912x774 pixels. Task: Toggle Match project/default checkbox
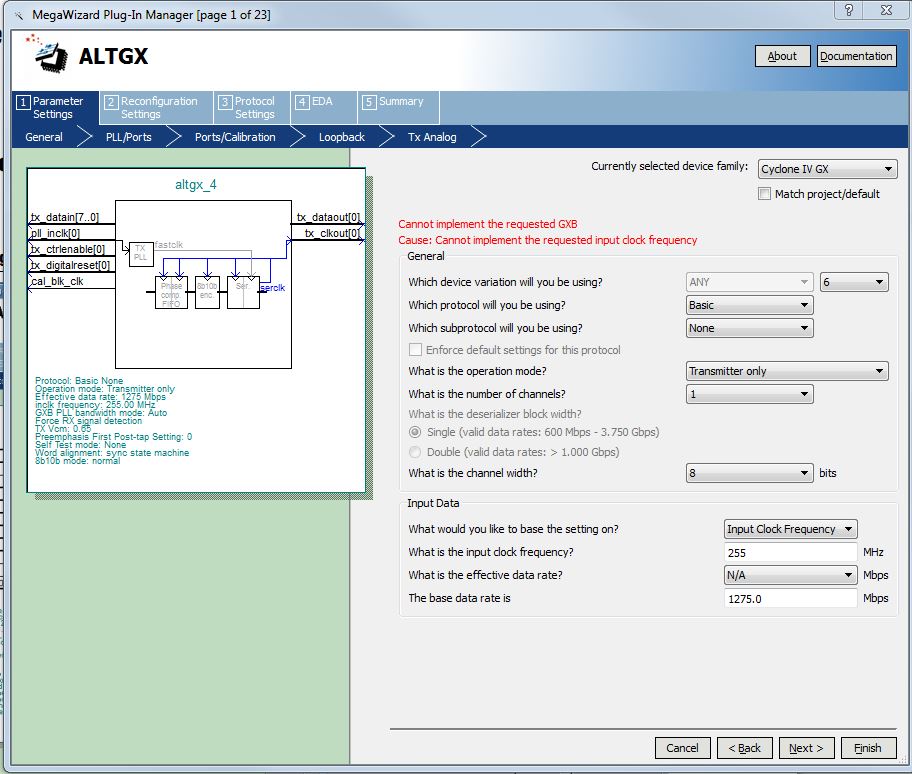point(764,194)
